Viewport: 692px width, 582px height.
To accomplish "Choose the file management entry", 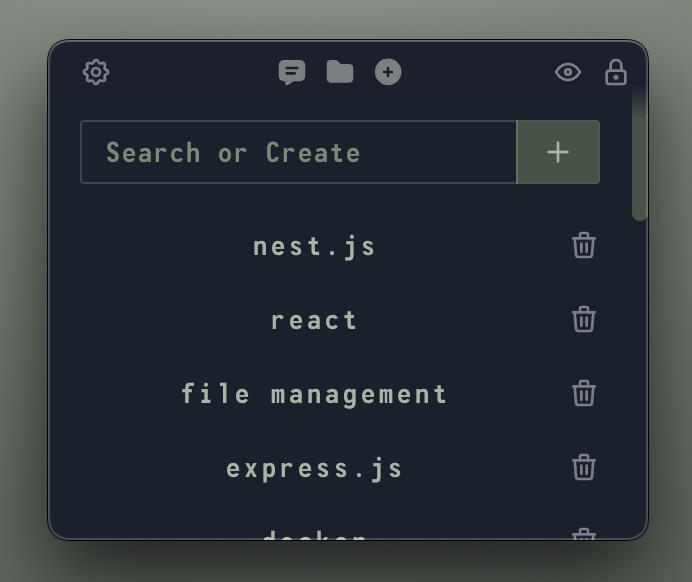I will [314, 394].
